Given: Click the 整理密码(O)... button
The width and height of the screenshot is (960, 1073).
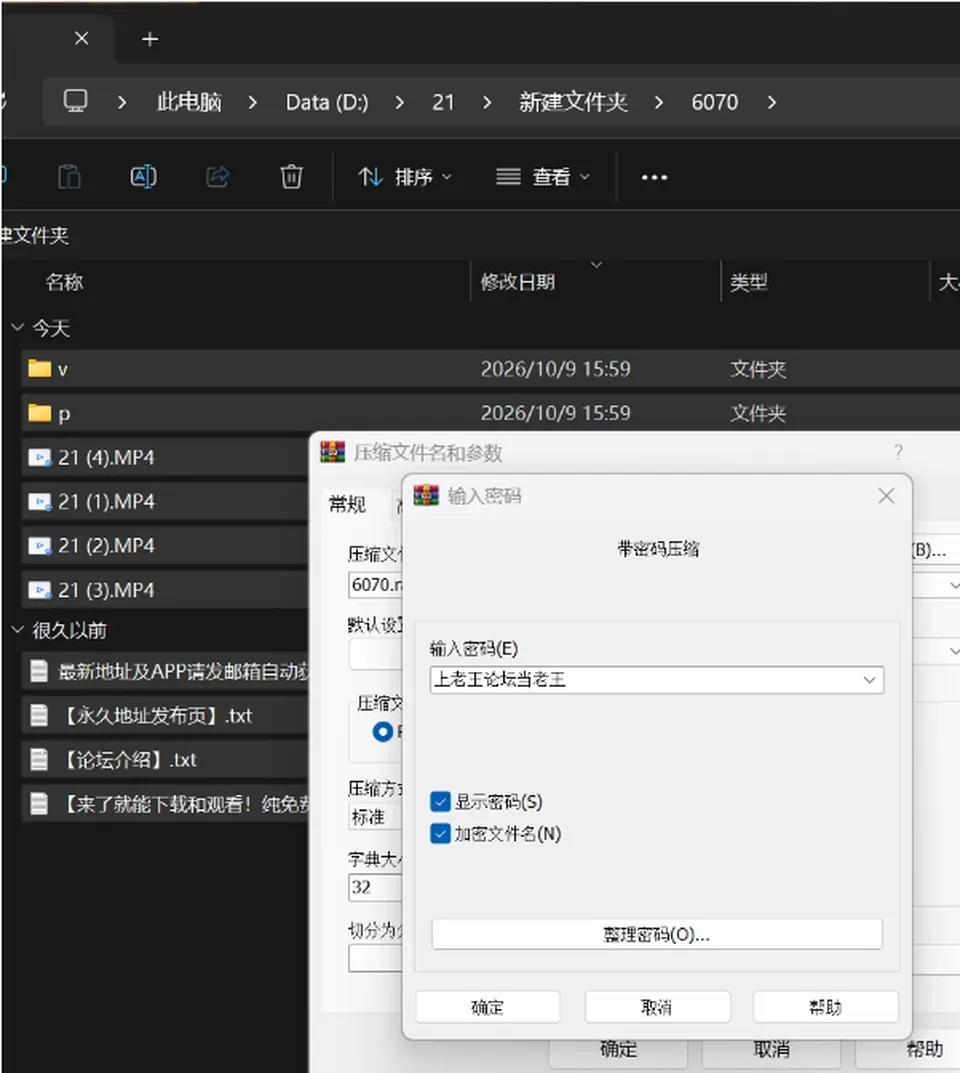Looking at the screenshot, I should tap(657, 934).
